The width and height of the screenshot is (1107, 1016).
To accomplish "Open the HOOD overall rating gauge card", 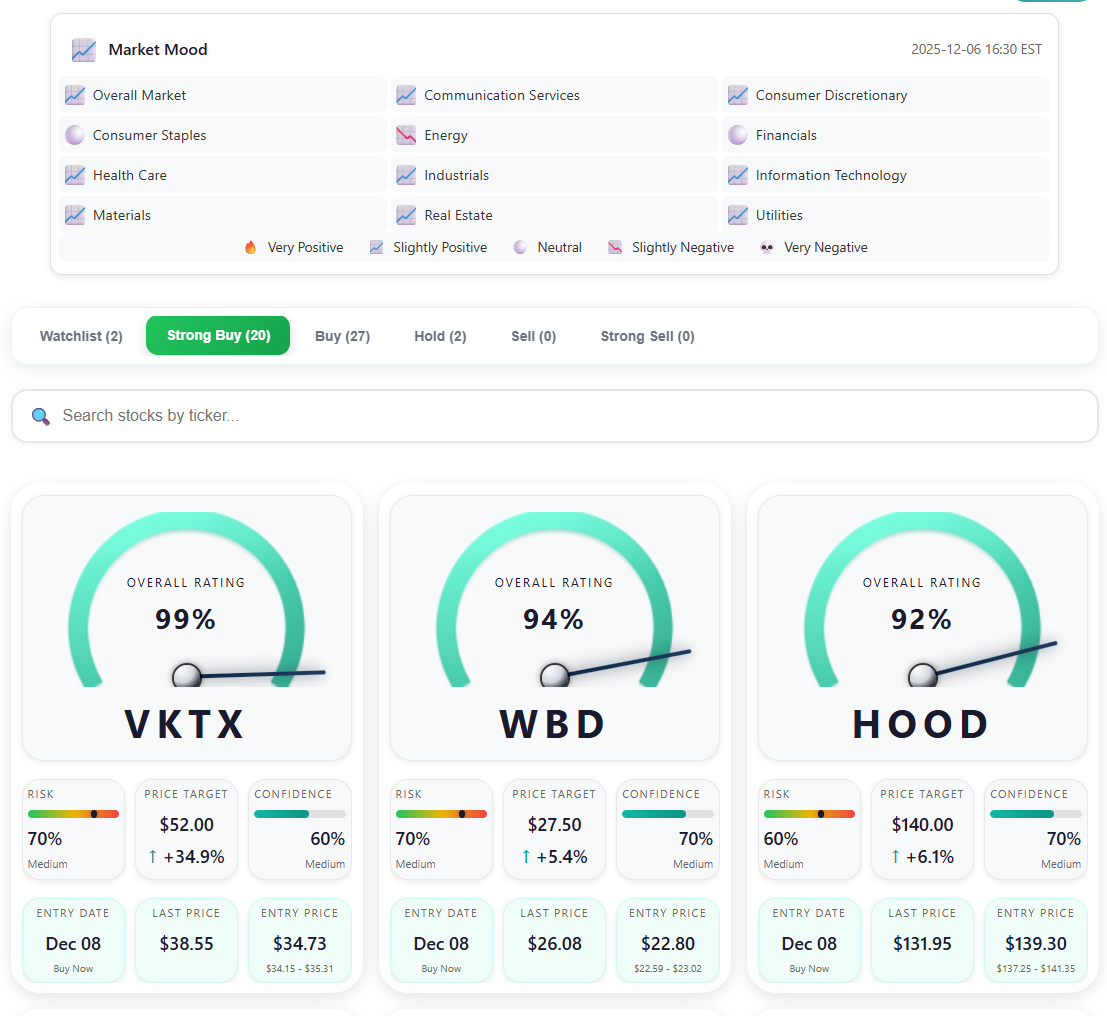I will [x=922, y=628].
